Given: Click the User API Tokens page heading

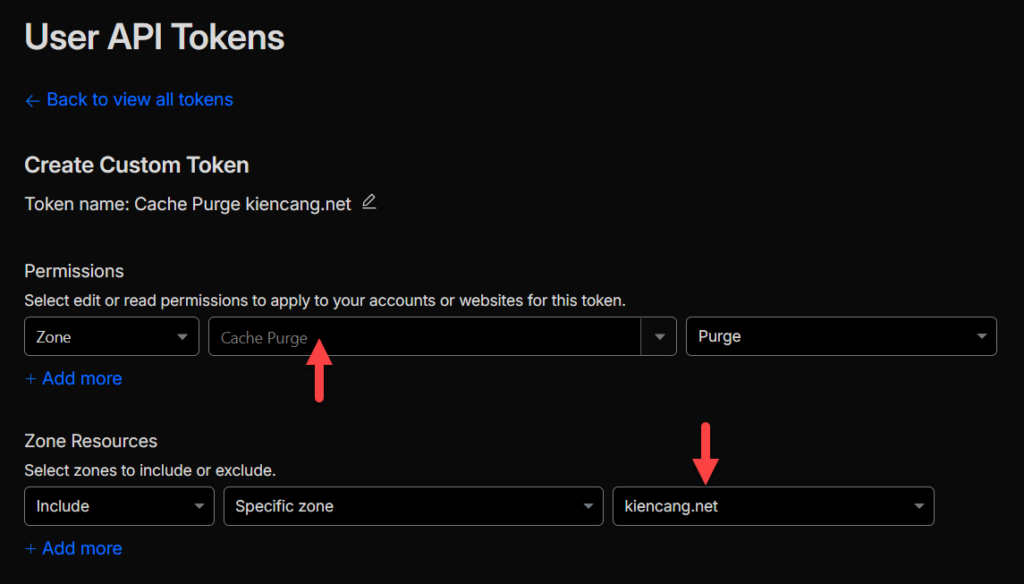Looking at the screenshot, I should pos(154,37).
